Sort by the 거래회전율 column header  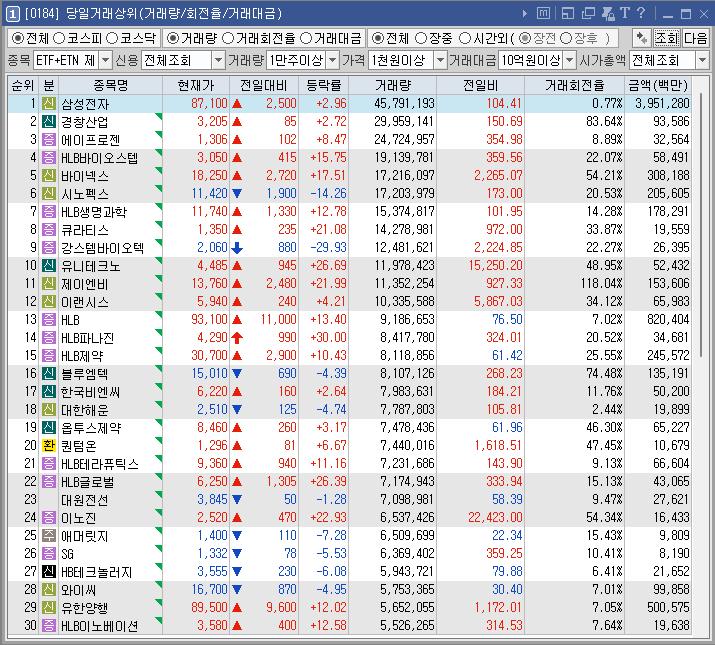(575, 85)
